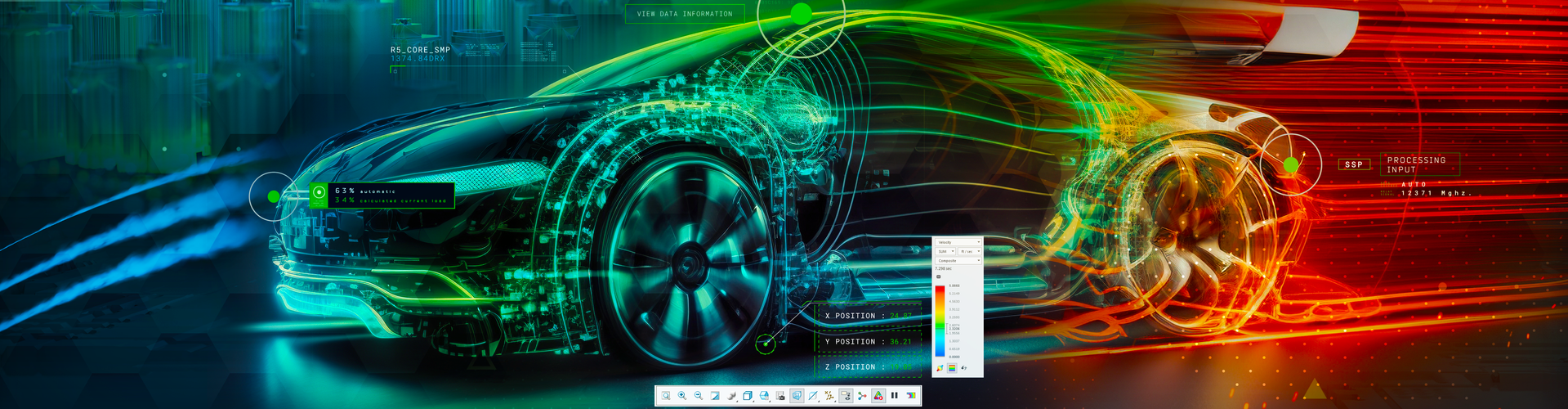This screenshot has width=1568, height=409.
Task: Click the legend's refresh arrows icon
Action: [x=964, y=368]
